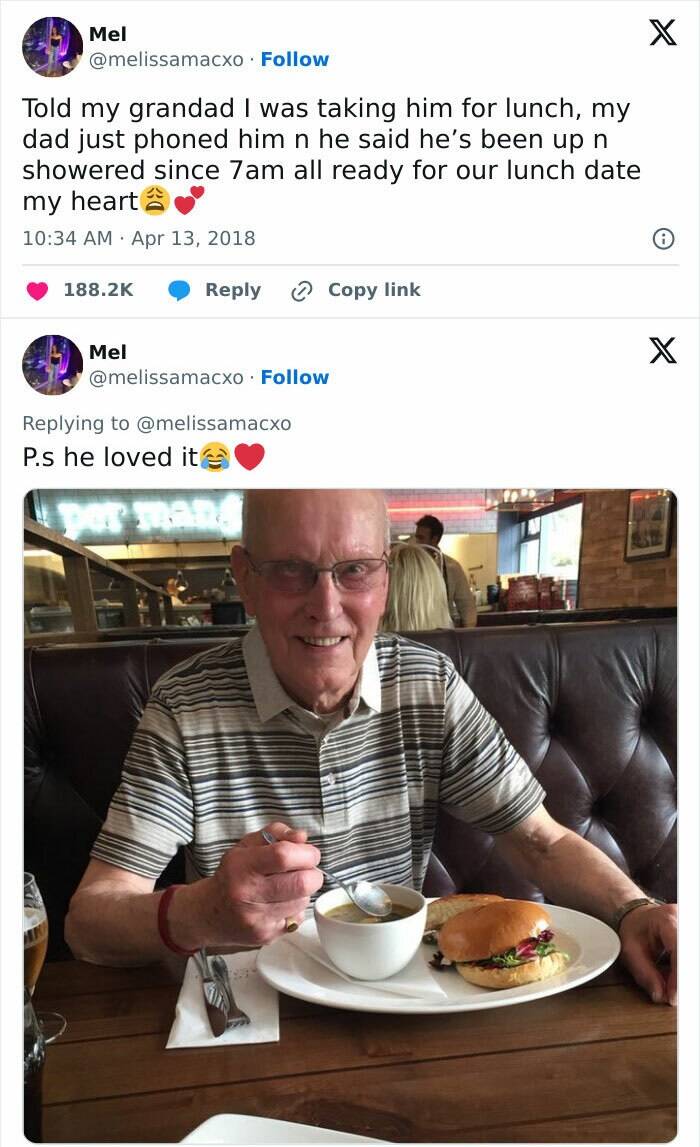Click the Replying to @melissamacxo mention

pos(214,424)
